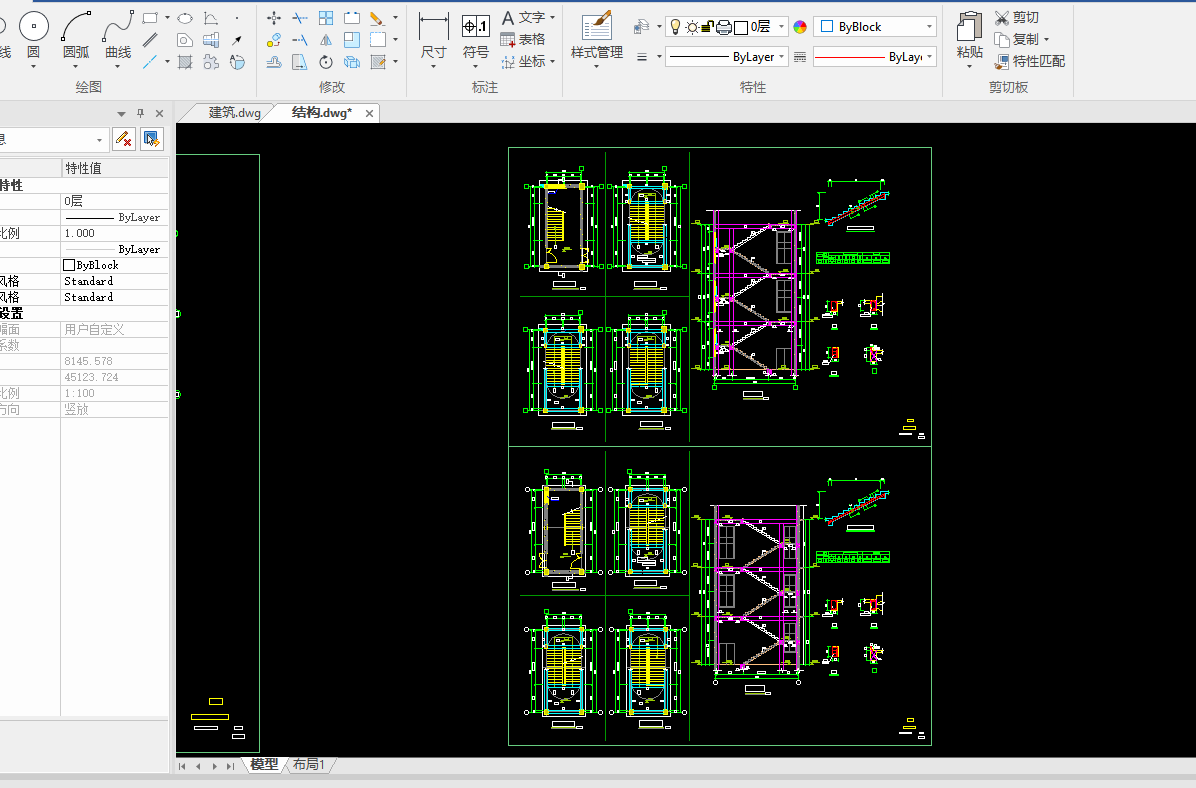
Task: Toggle the layer on/off lightbulb icon
Action: (675, 27)
